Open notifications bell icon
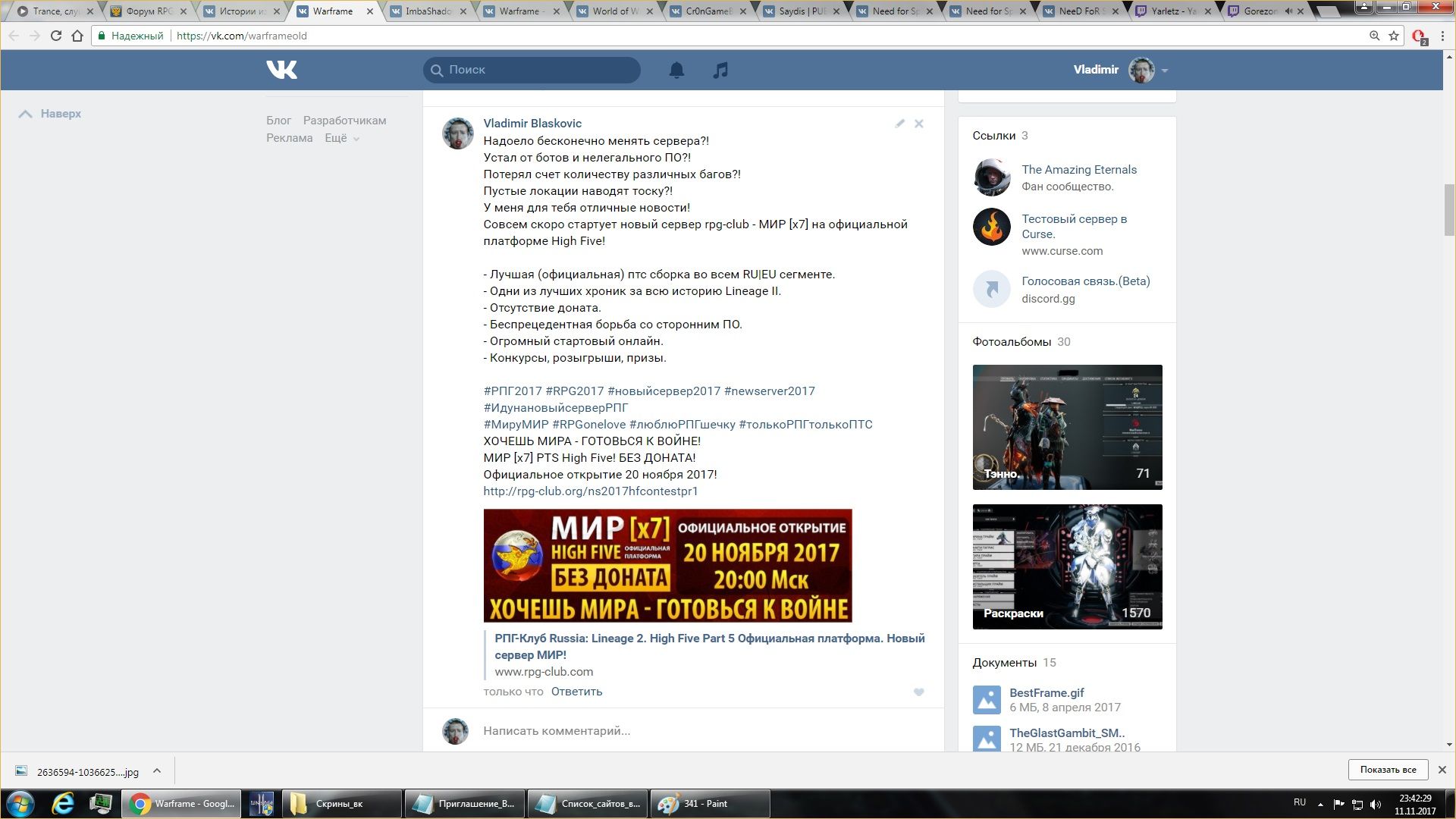This screenshot has height=819, width=1456. point(676,70)
